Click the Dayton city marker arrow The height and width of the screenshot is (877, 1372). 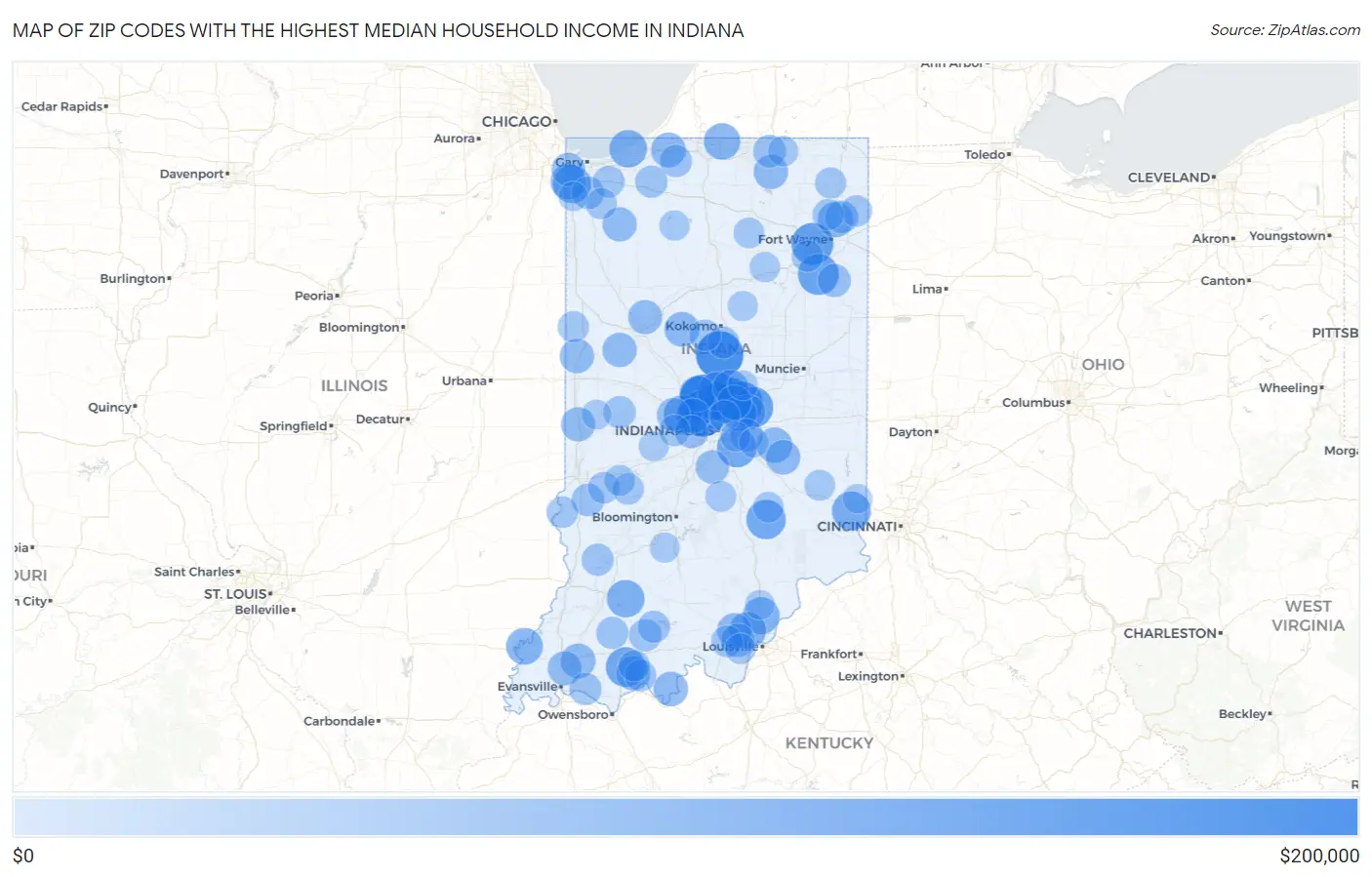point(938,431)
